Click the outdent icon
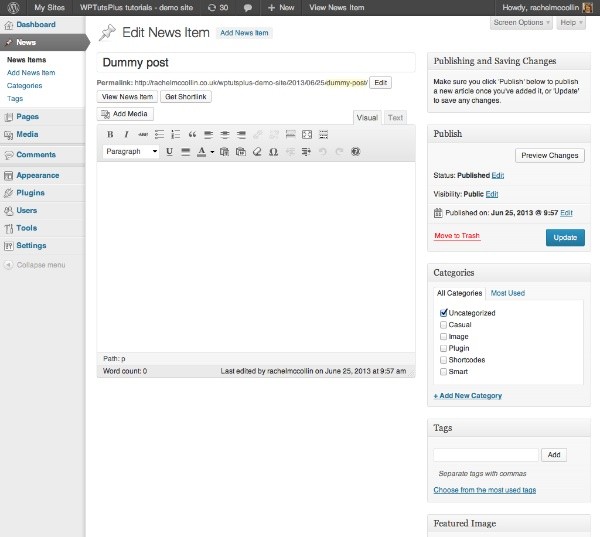The image size is (600, 537). (290, 152)
